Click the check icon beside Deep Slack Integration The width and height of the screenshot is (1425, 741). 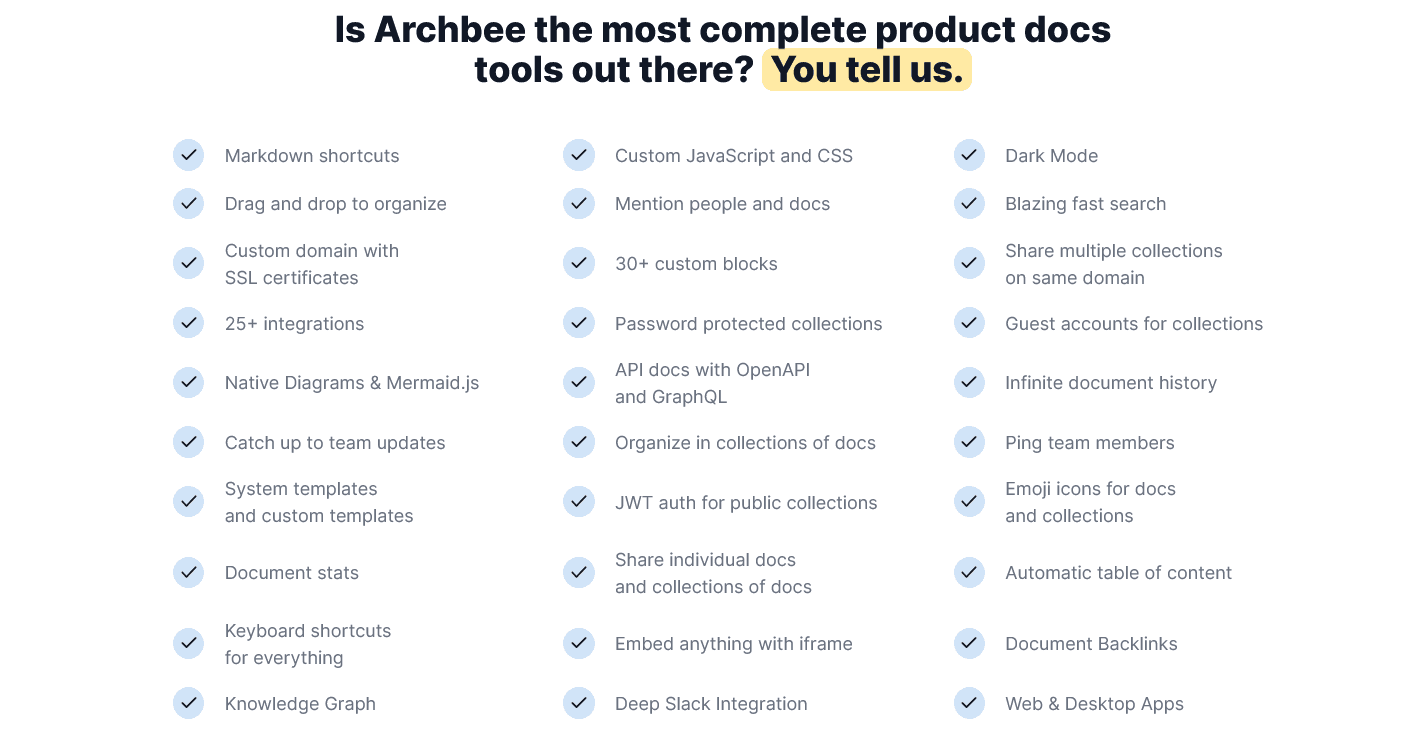tap(579, 703)
